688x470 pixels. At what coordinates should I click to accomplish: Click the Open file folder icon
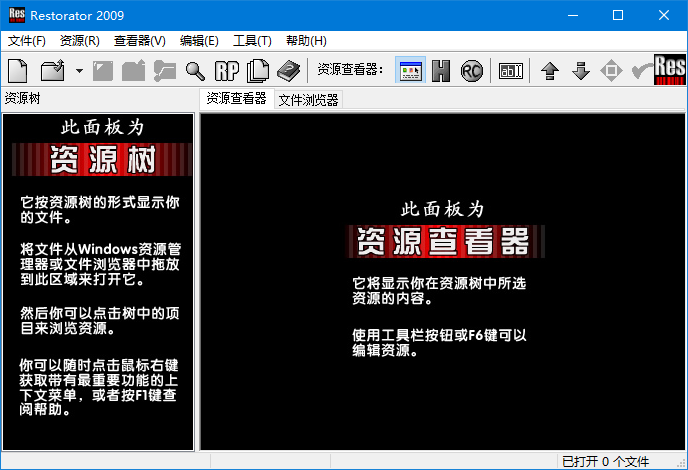[x=53, y=70]
